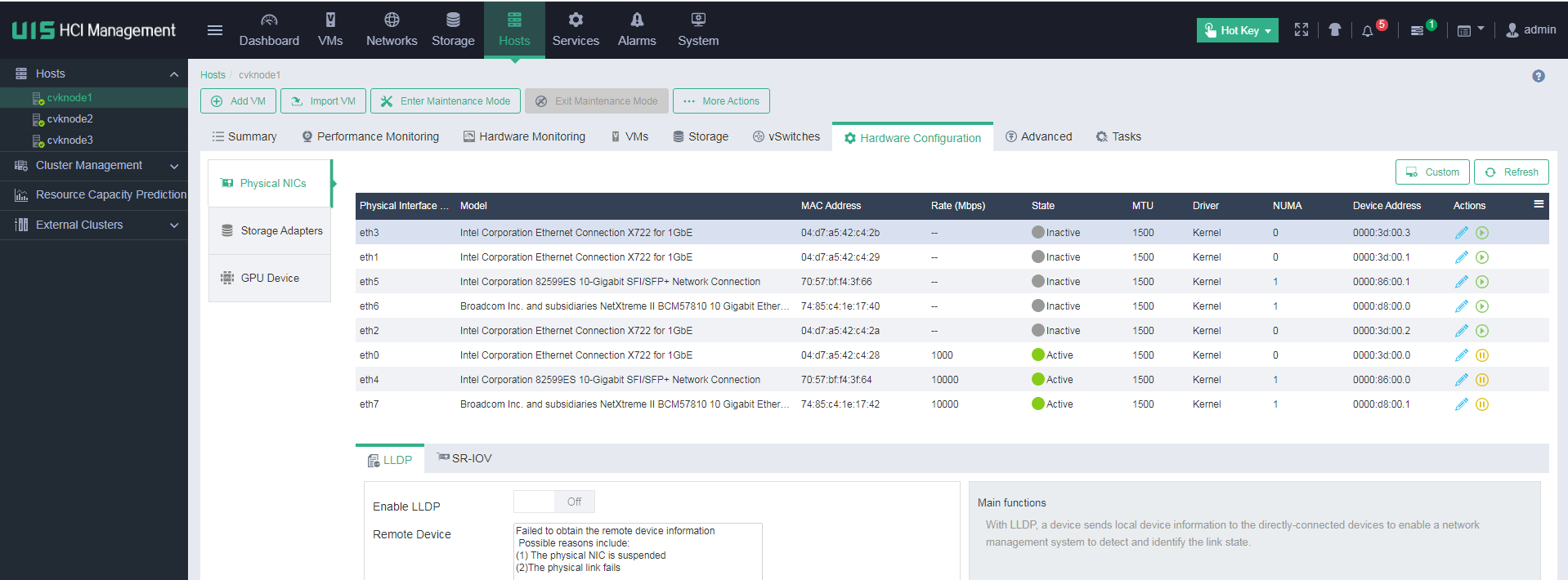
Task: Click the Import VM button
Action: (x=323, y=101)
